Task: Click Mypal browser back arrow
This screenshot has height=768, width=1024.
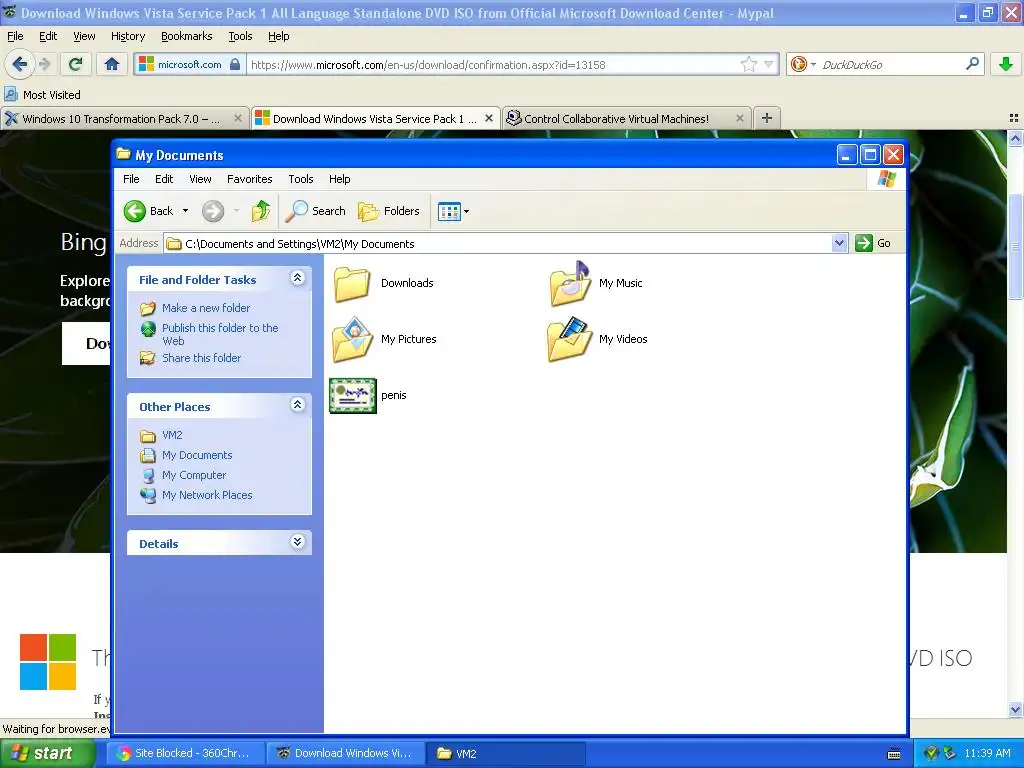Action: tap(20, 64)
